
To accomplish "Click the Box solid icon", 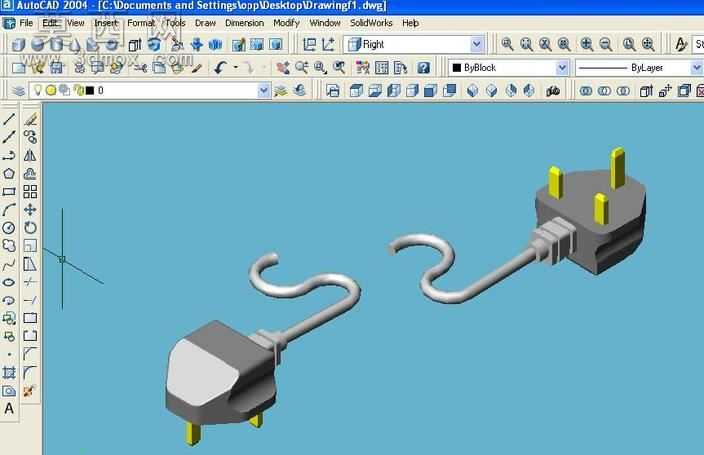I will [18, 44].
